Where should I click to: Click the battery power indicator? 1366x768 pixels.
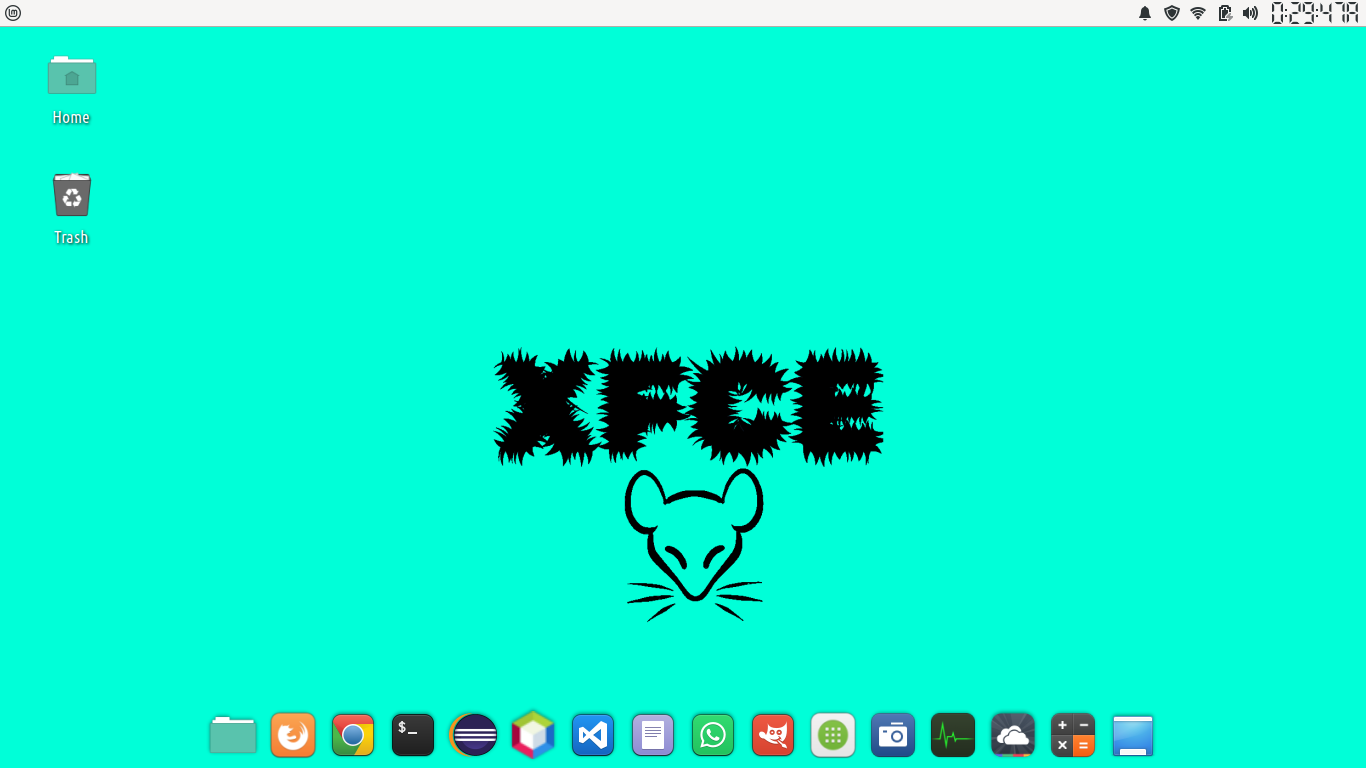click(1225, 13)
